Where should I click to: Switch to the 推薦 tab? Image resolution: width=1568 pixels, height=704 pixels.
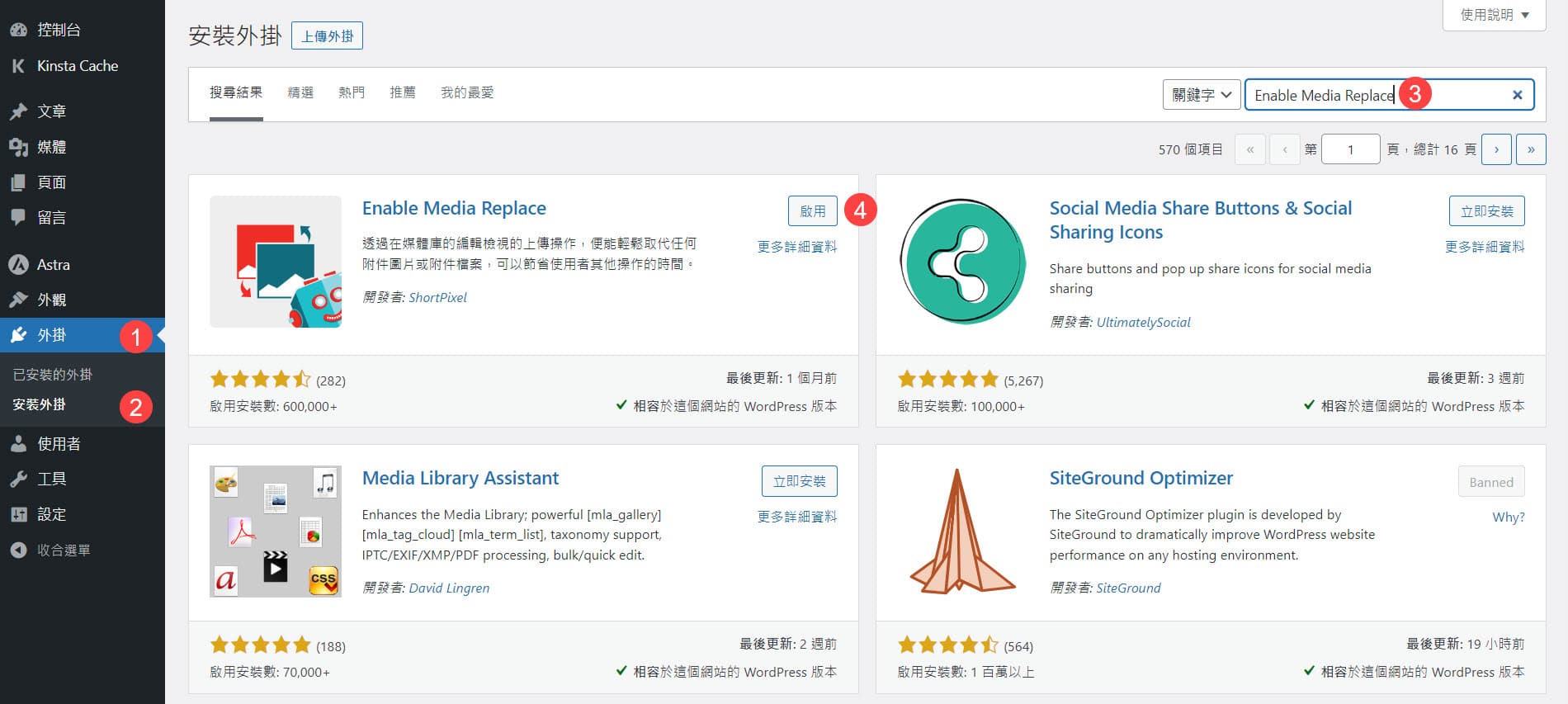tap(403, 92)
